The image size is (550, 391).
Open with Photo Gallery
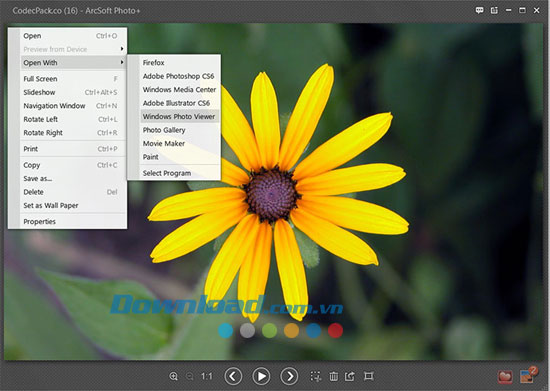click(180, 130)
